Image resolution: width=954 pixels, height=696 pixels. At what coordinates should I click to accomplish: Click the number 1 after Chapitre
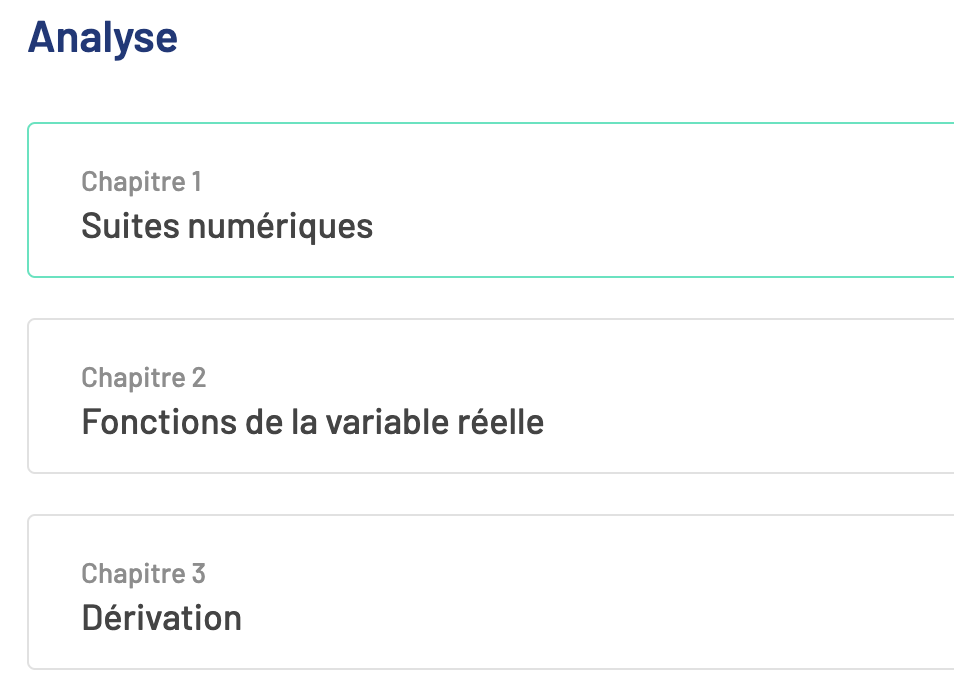pyautogui.click(x=197, y=182)
